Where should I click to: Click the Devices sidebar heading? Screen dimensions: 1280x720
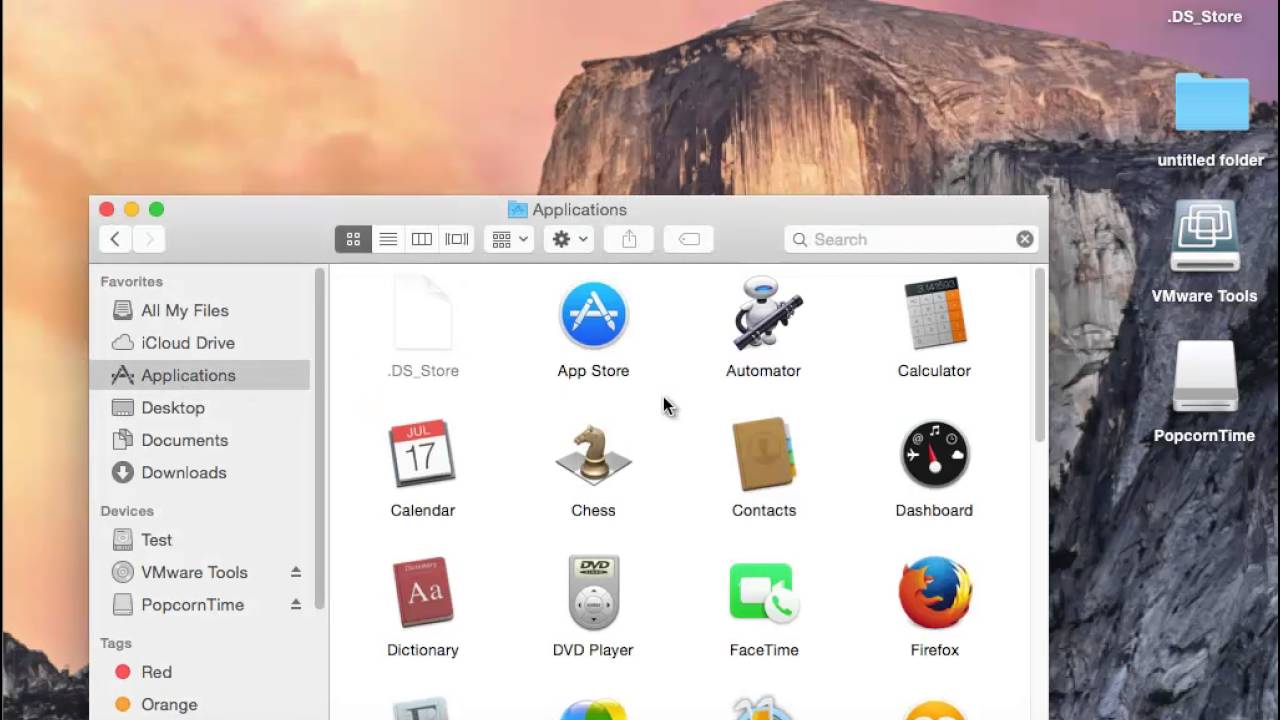point(127,511)
